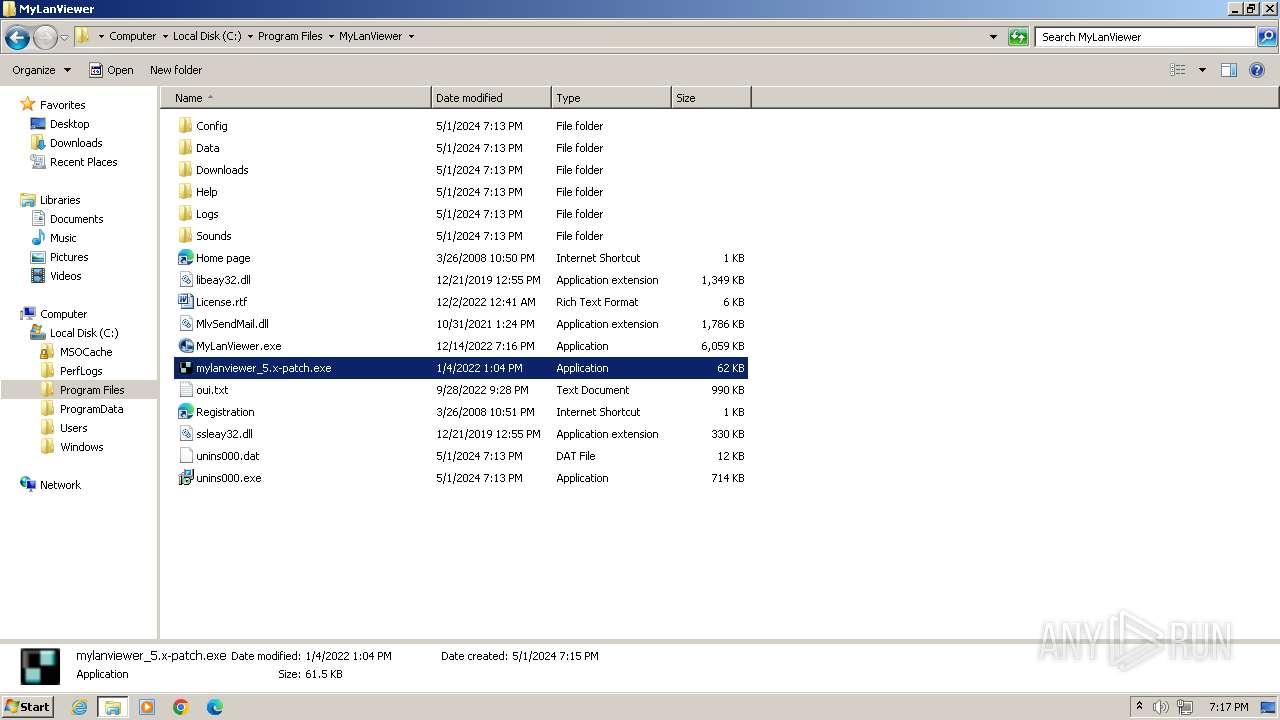This screenshot has width=1280, height=720.
Task: Select the unins000.exe installer icon
Action: [185, 478]
